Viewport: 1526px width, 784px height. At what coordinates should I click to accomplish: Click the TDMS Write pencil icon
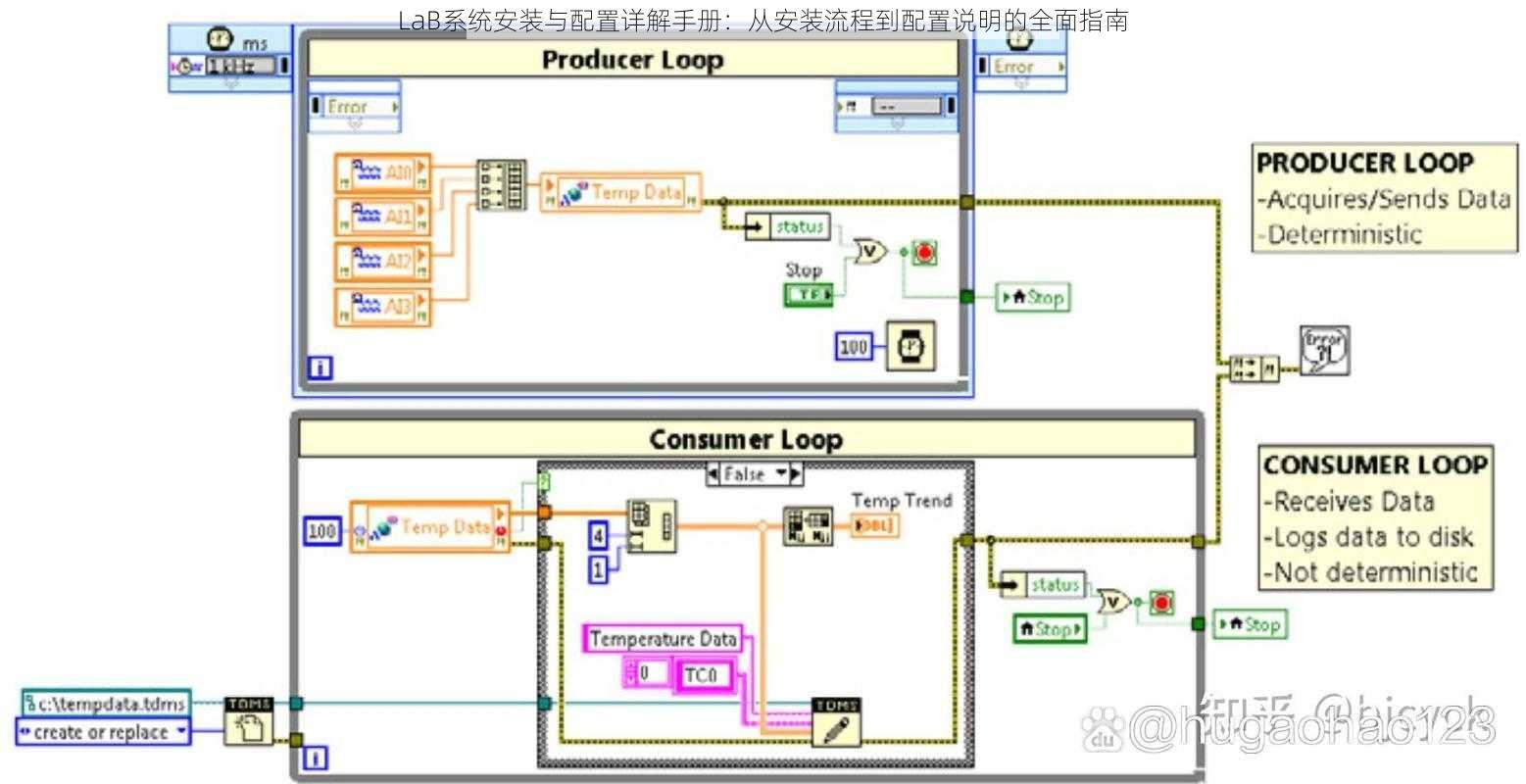(x=836, y=722)
